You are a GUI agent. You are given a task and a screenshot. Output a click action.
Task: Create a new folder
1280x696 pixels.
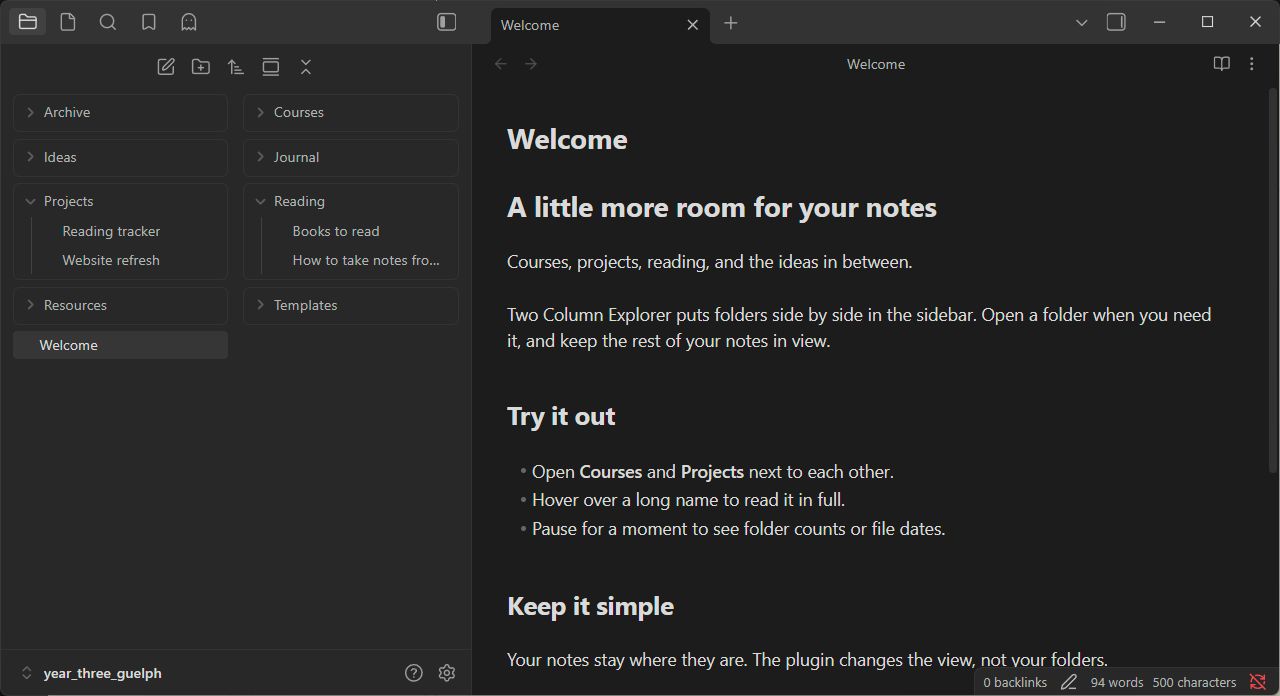(x=201, y=67)
